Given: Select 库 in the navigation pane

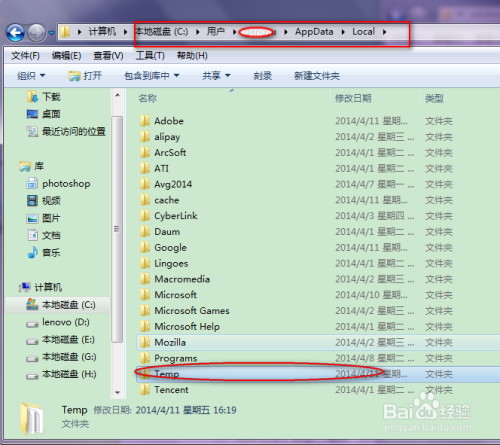Looking at the screenshot, I should tap(39, 166).
